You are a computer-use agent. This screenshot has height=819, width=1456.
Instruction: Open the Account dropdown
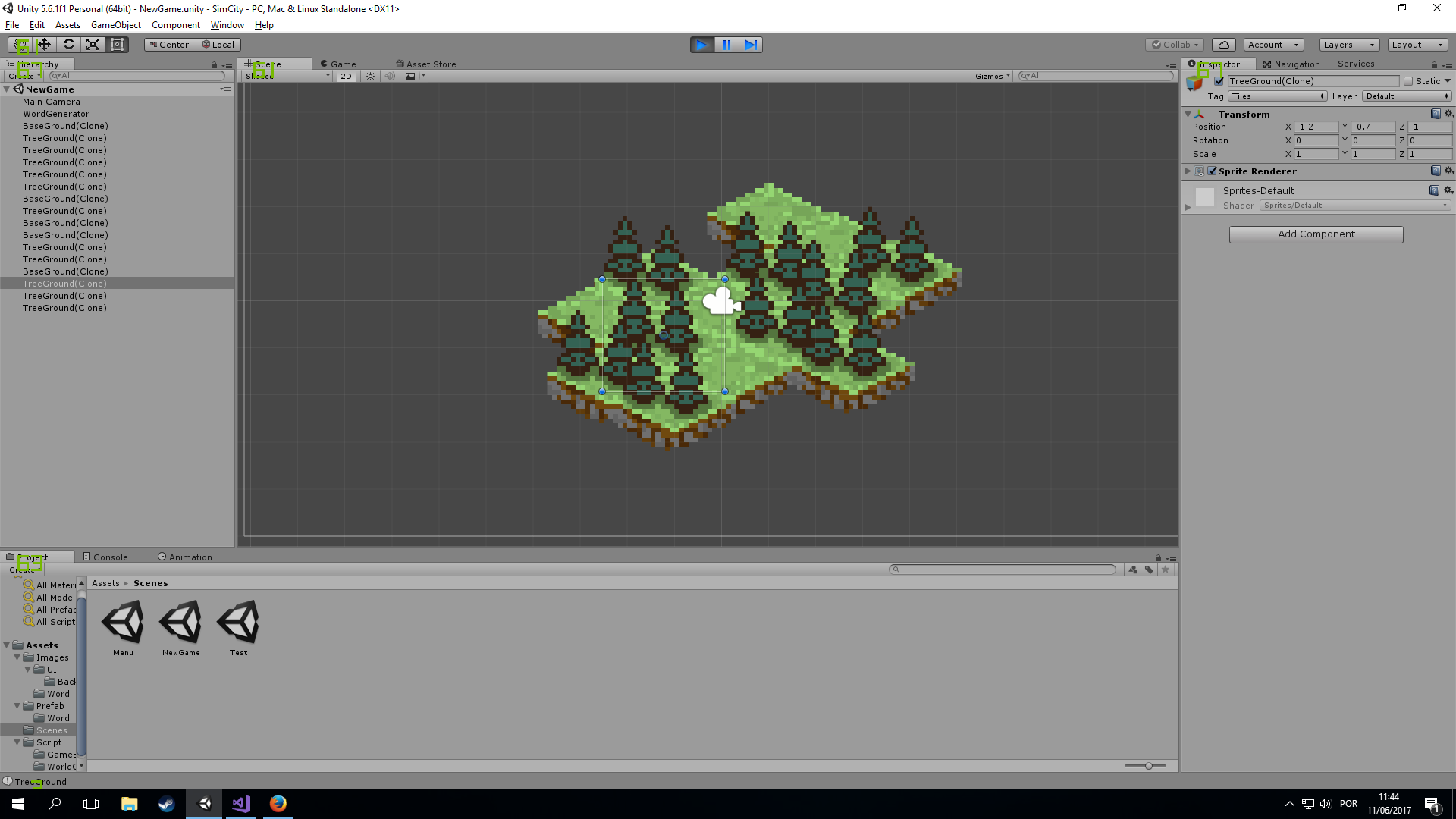[x=1273, y=45]
